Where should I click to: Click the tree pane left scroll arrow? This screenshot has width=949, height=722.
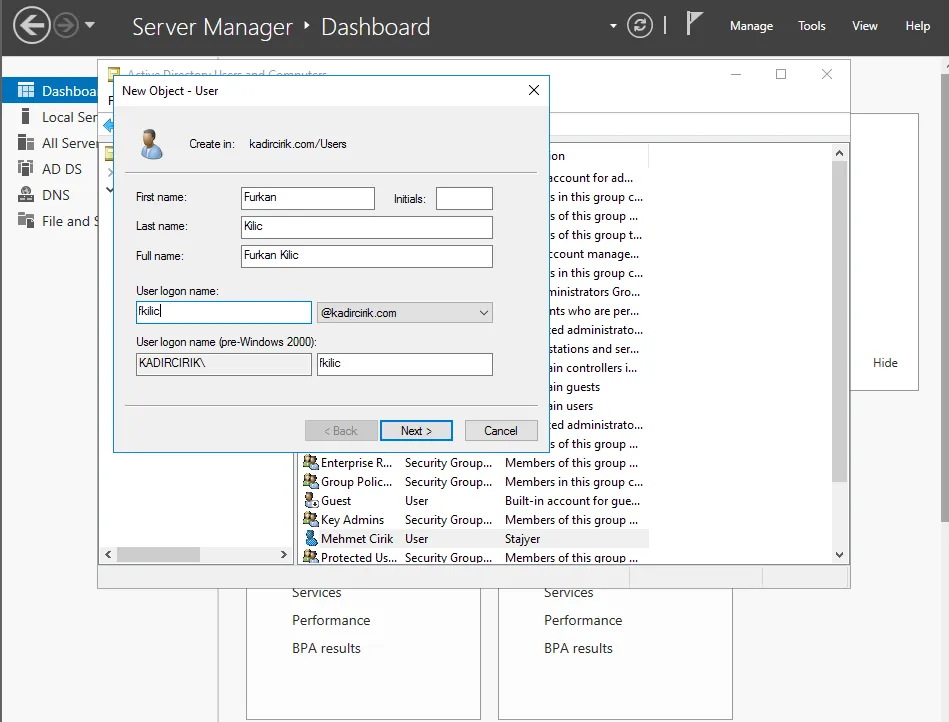click(108, 554)
